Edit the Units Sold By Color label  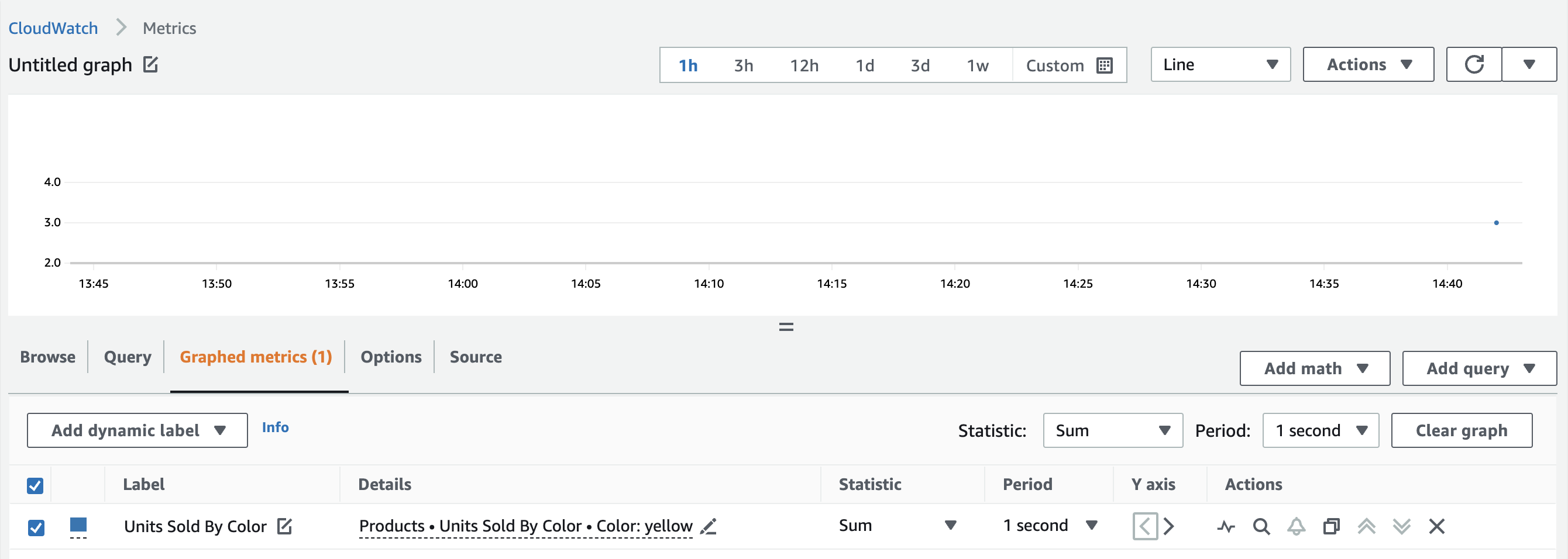click(284, 526)
